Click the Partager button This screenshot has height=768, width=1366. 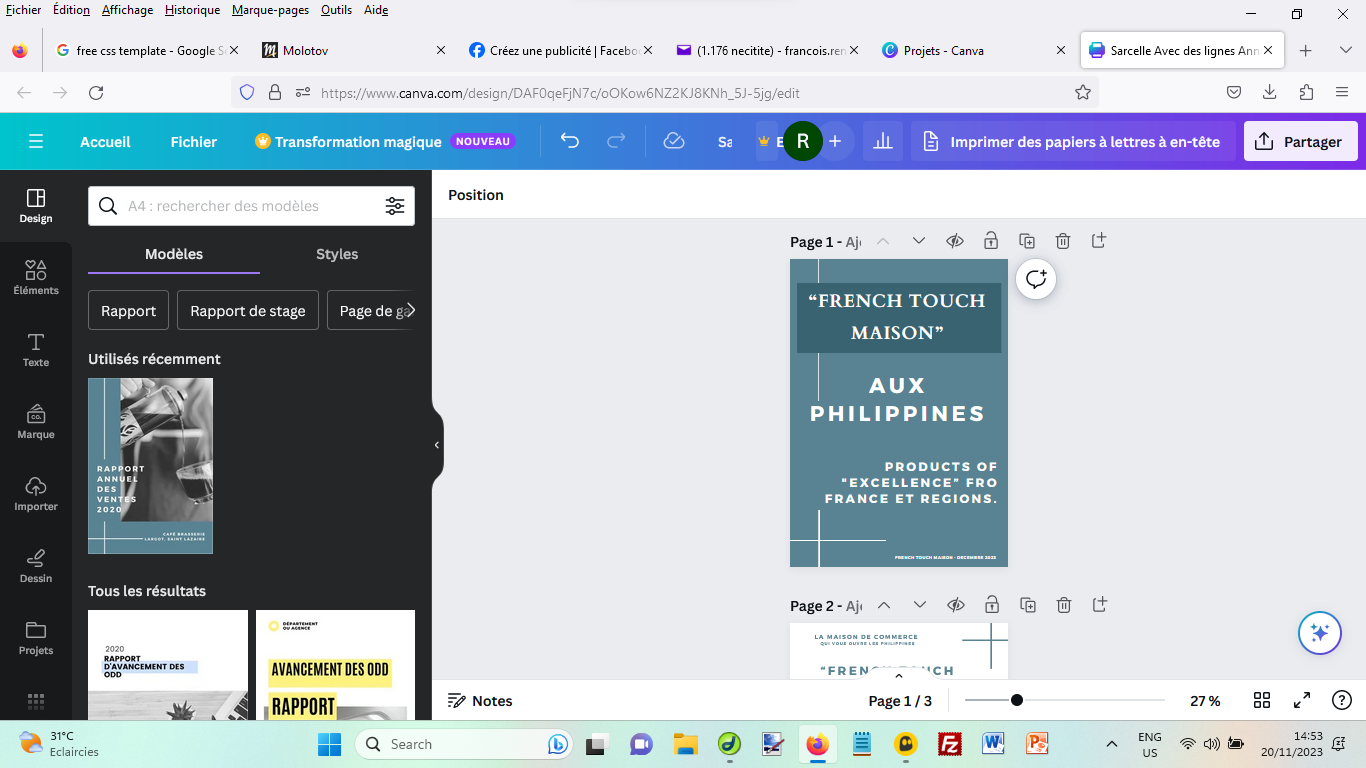pos(1300,142)
